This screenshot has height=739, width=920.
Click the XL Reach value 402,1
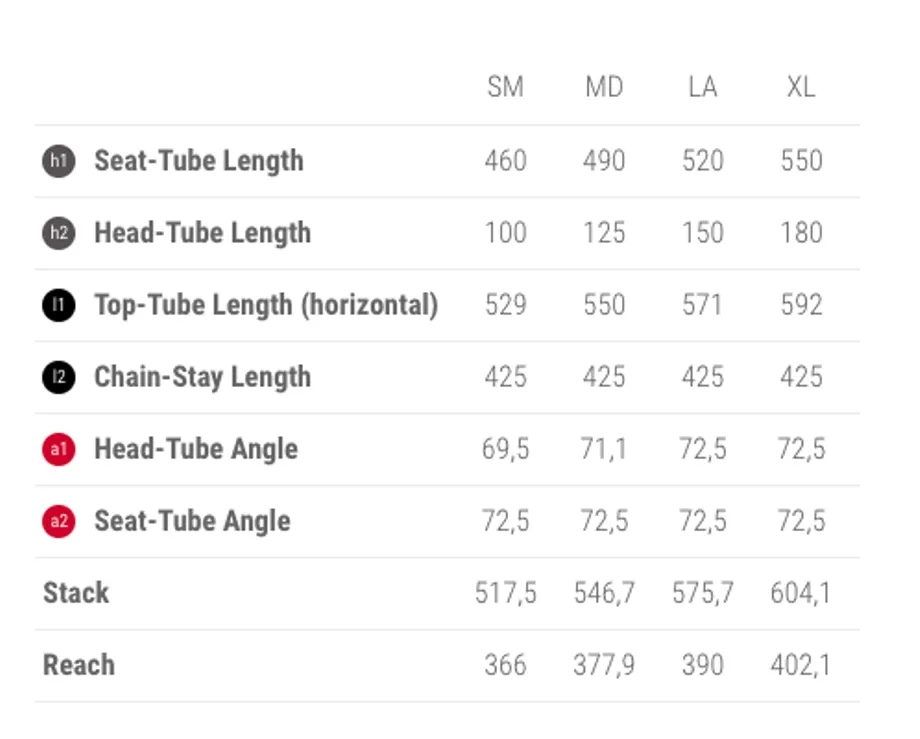click(x=801, y=665)
